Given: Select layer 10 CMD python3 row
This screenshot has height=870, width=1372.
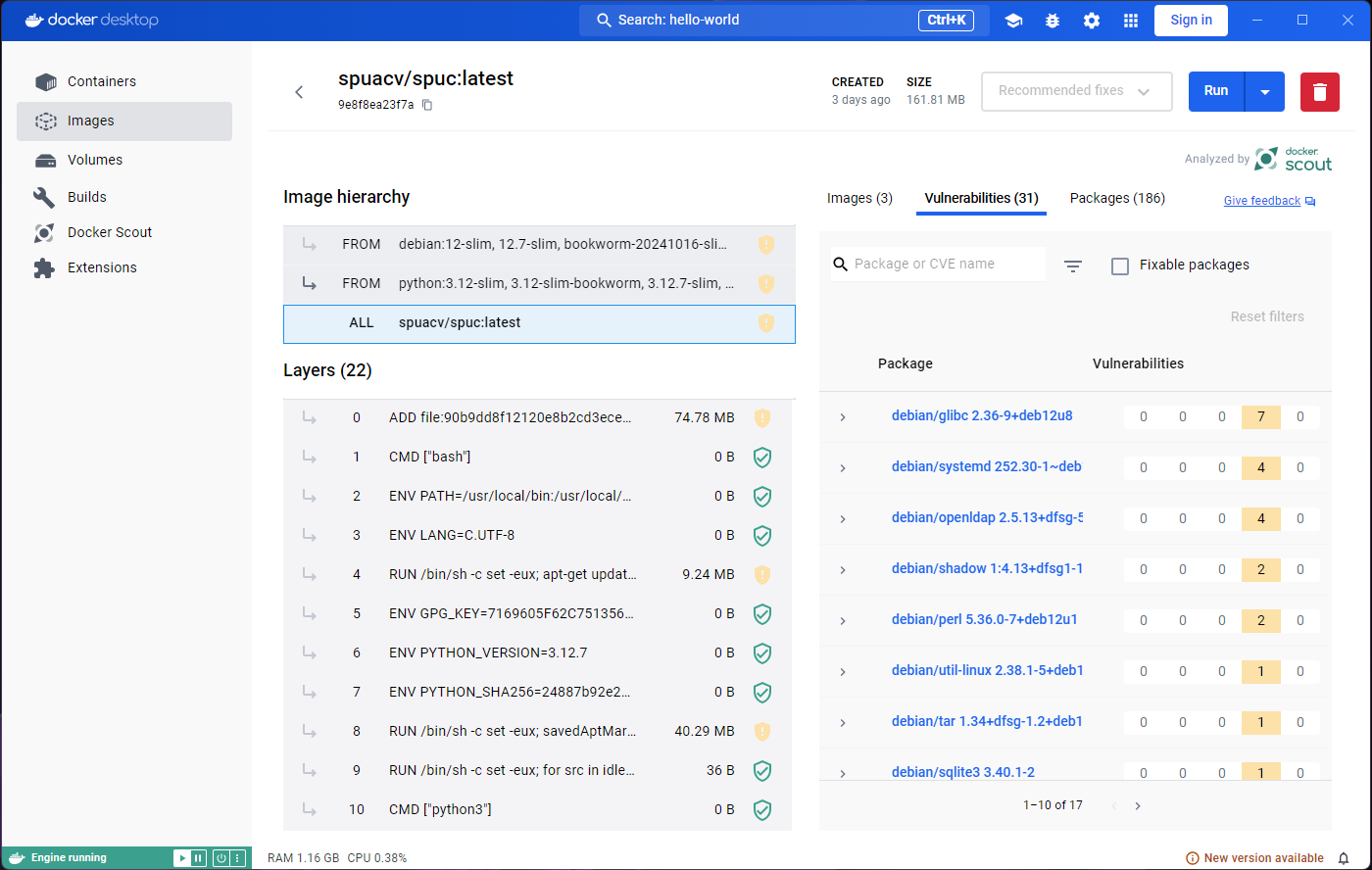Looking at the screenshot, I should coord(537,809).
